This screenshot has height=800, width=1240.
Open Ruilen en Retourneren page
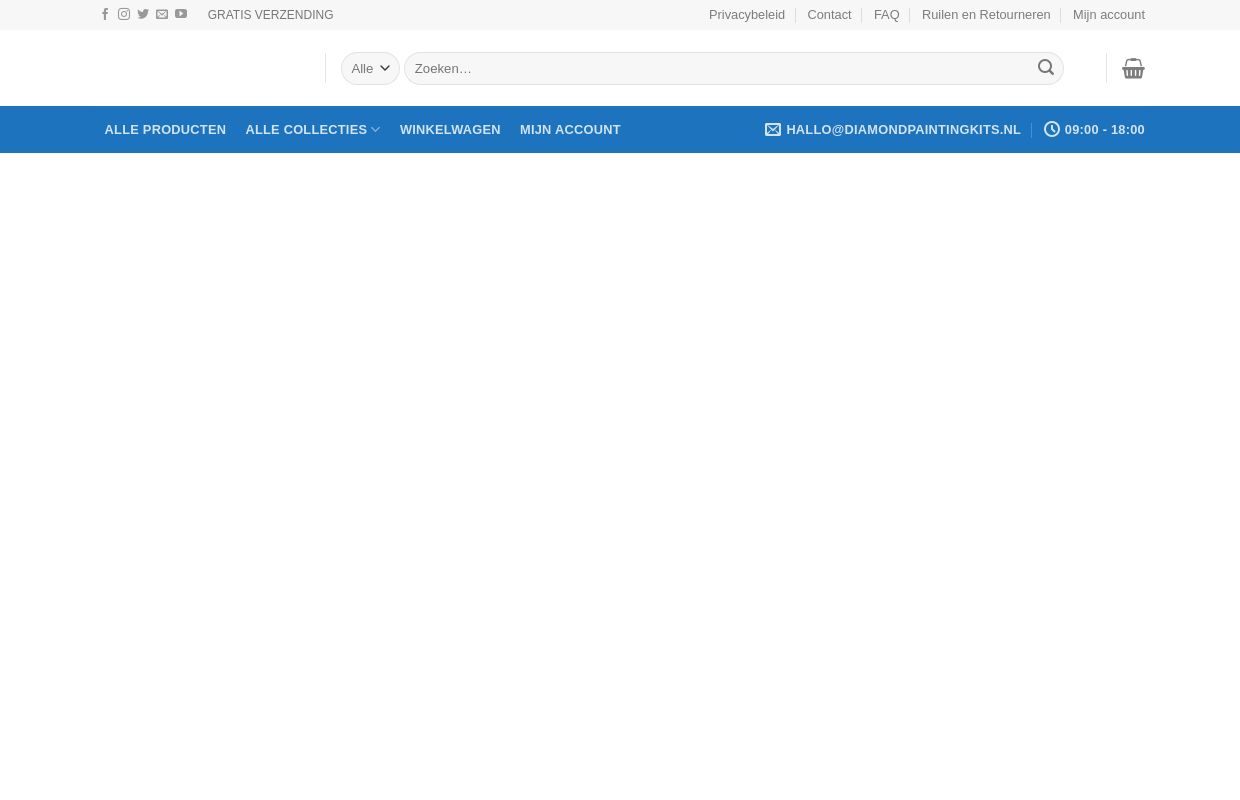(x=985, y=15)
